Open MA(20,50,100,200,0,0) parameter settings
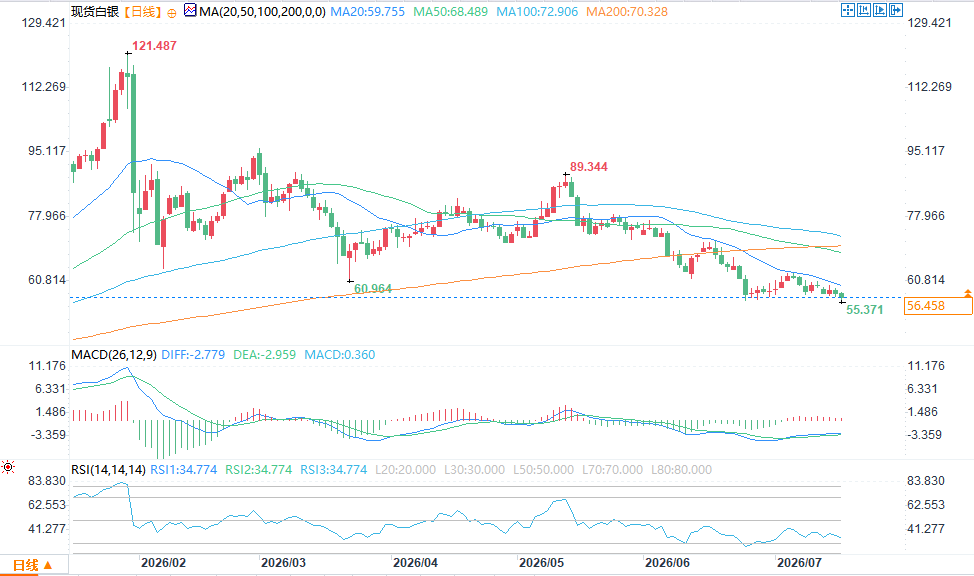Viewport: 974px width, 576px height. (262, 12)
